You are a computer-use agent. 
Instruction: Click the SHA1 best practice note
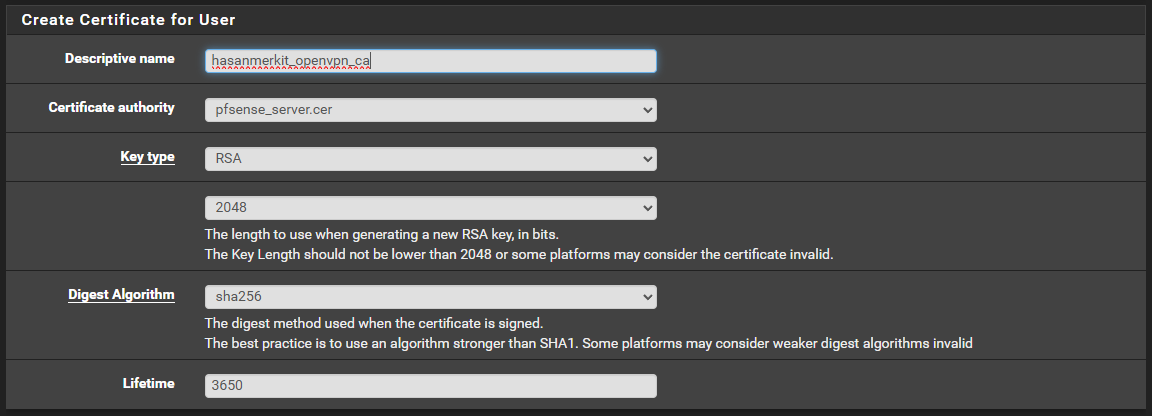point(588,343)
